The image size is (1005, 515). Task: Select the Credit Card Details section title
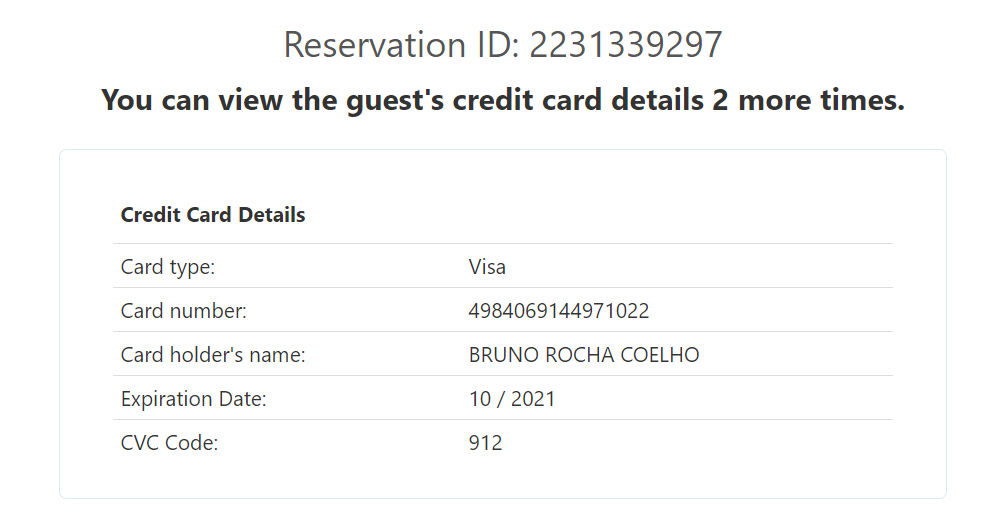point(213,215)
